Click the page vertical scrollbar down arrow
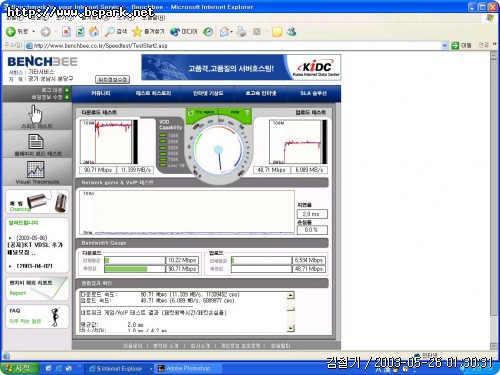This screenshot has width=500, height=375. coord(494,346)
